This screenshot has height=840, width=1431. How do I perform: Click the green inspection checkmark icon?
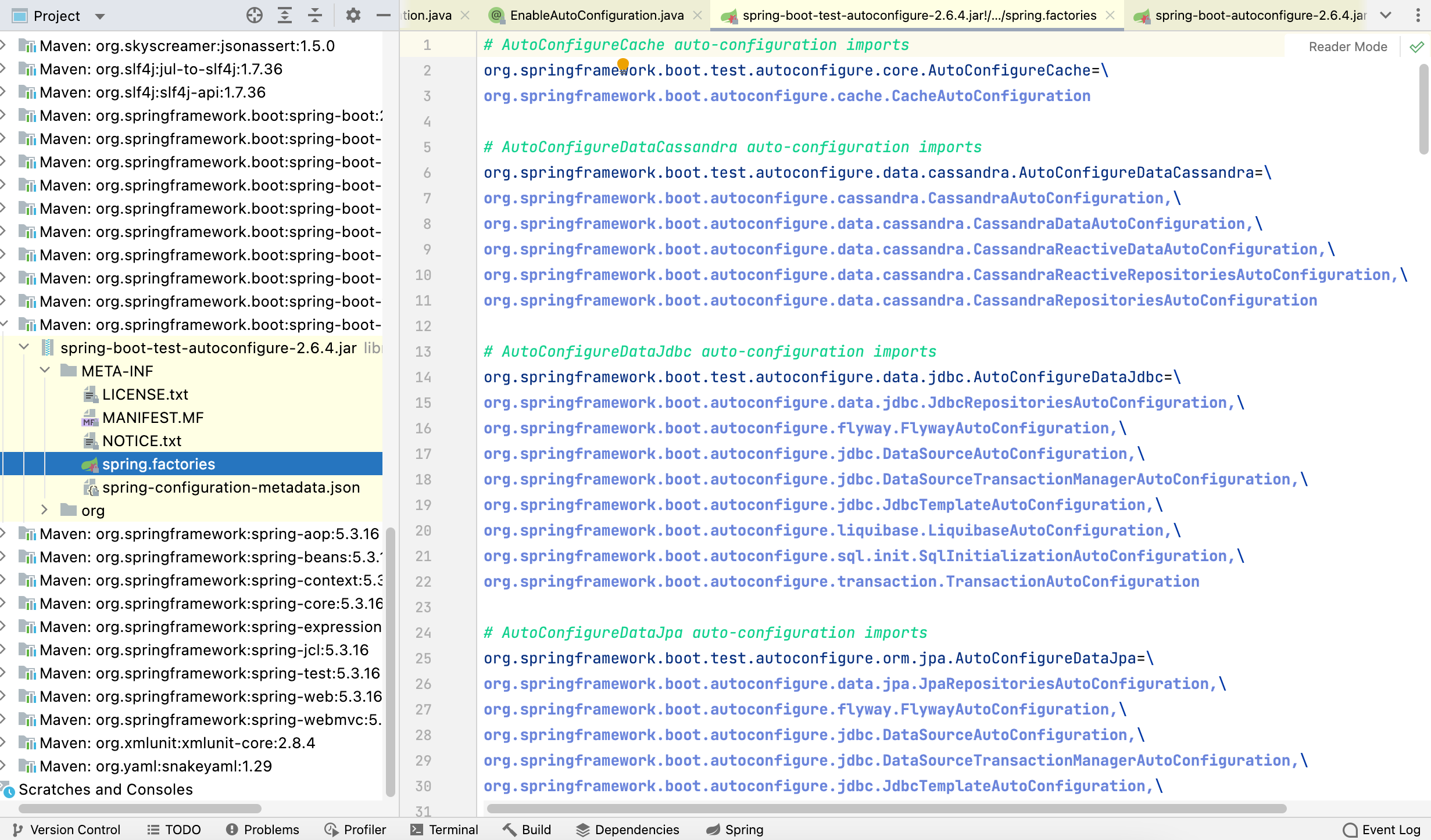tap(1416, 47)
